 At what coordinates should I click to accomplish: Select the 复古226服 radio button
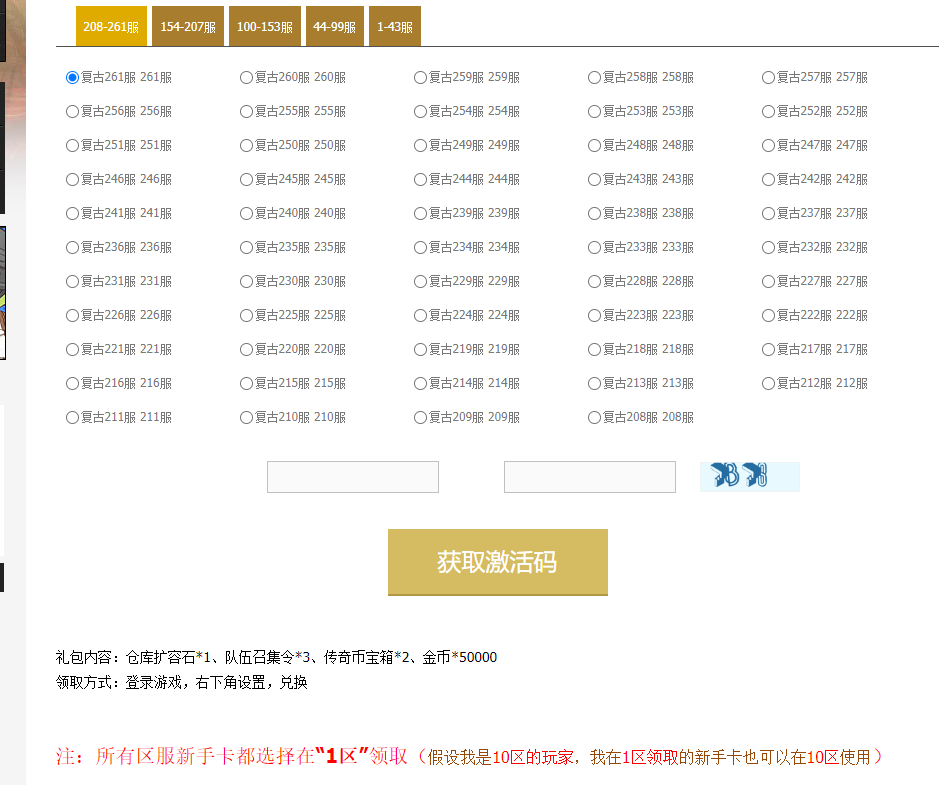pos(72,316)
